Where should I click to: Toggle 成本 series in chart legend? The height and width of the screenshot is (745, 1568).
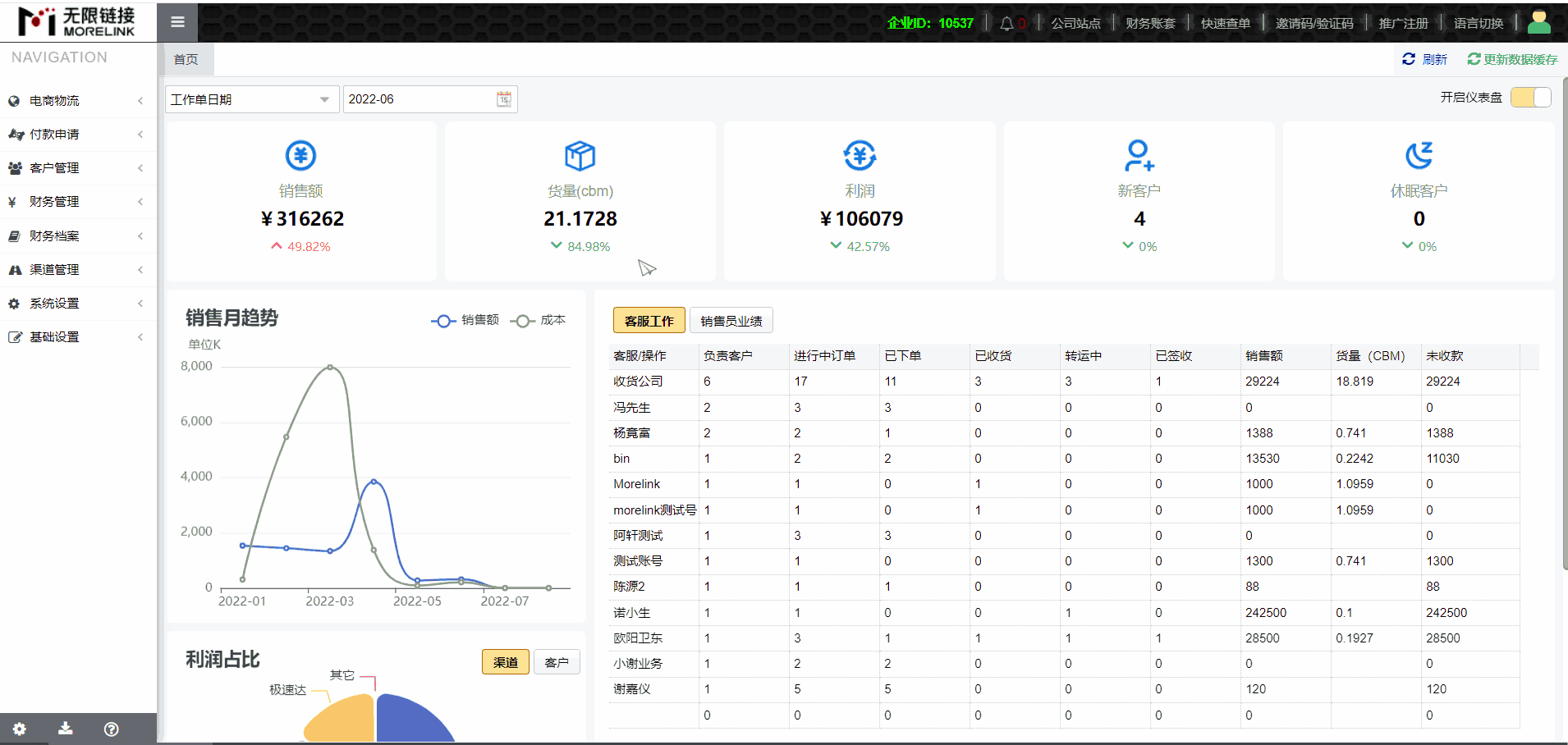[x=539, y=320]
